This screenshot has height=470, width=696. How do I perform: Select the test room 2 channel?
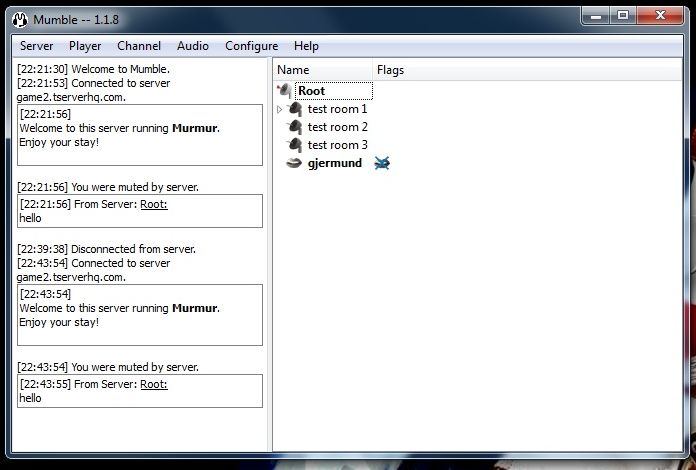(x=337, y=127)
